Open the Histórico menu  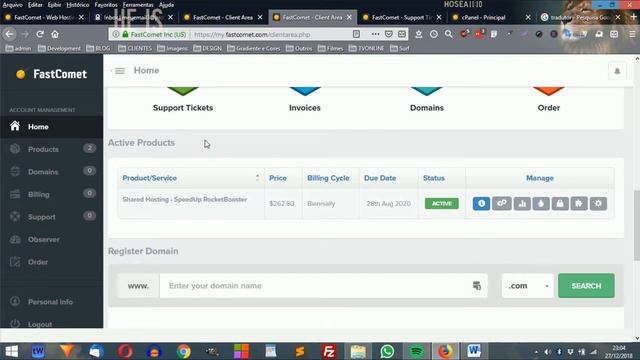(78, 5)
